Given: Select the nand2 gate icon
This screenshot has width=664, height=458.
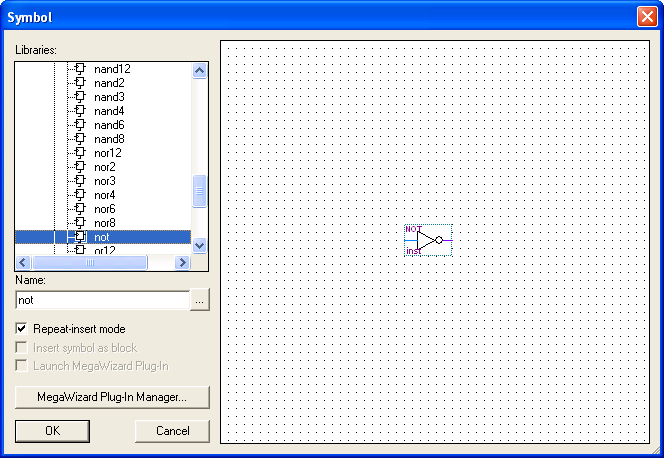Looking at the screenshot, I should (80, 83).
